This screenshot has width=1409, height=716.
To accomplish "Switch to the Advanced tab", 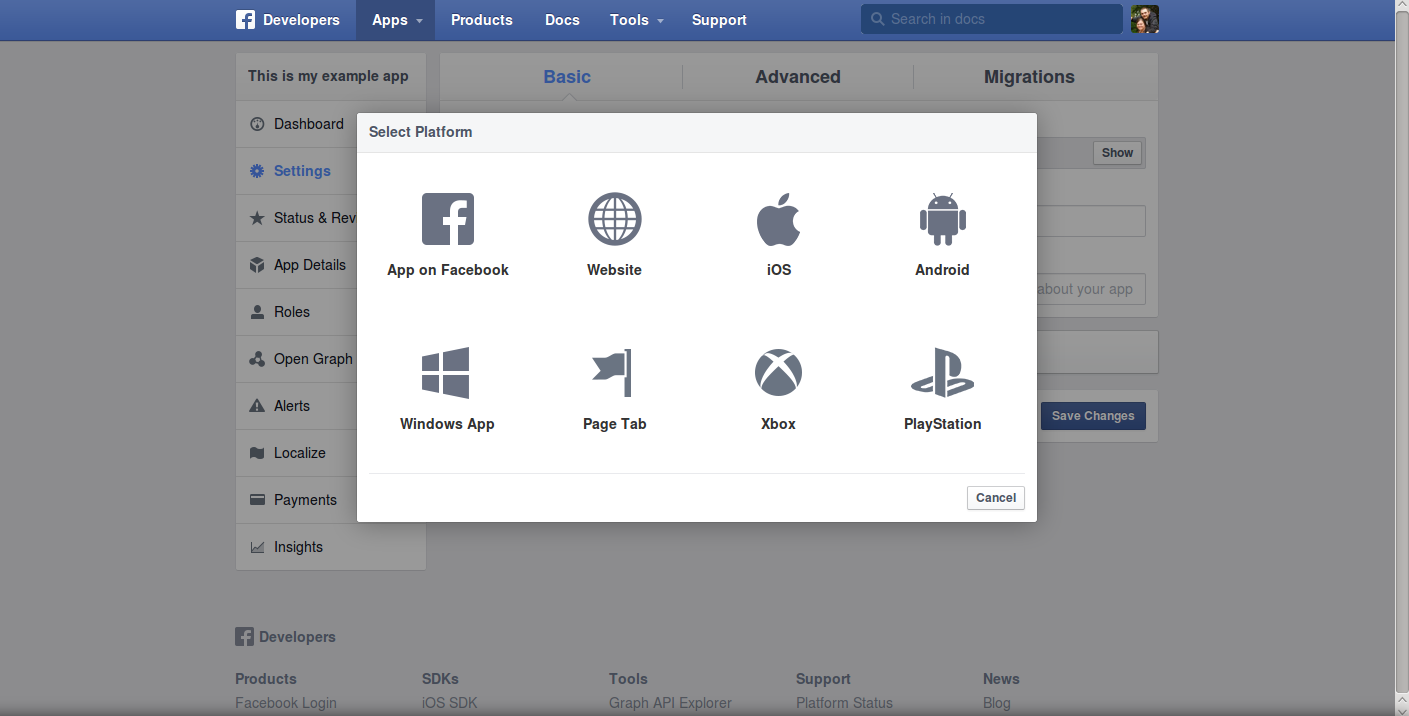I will pos(797,77).
